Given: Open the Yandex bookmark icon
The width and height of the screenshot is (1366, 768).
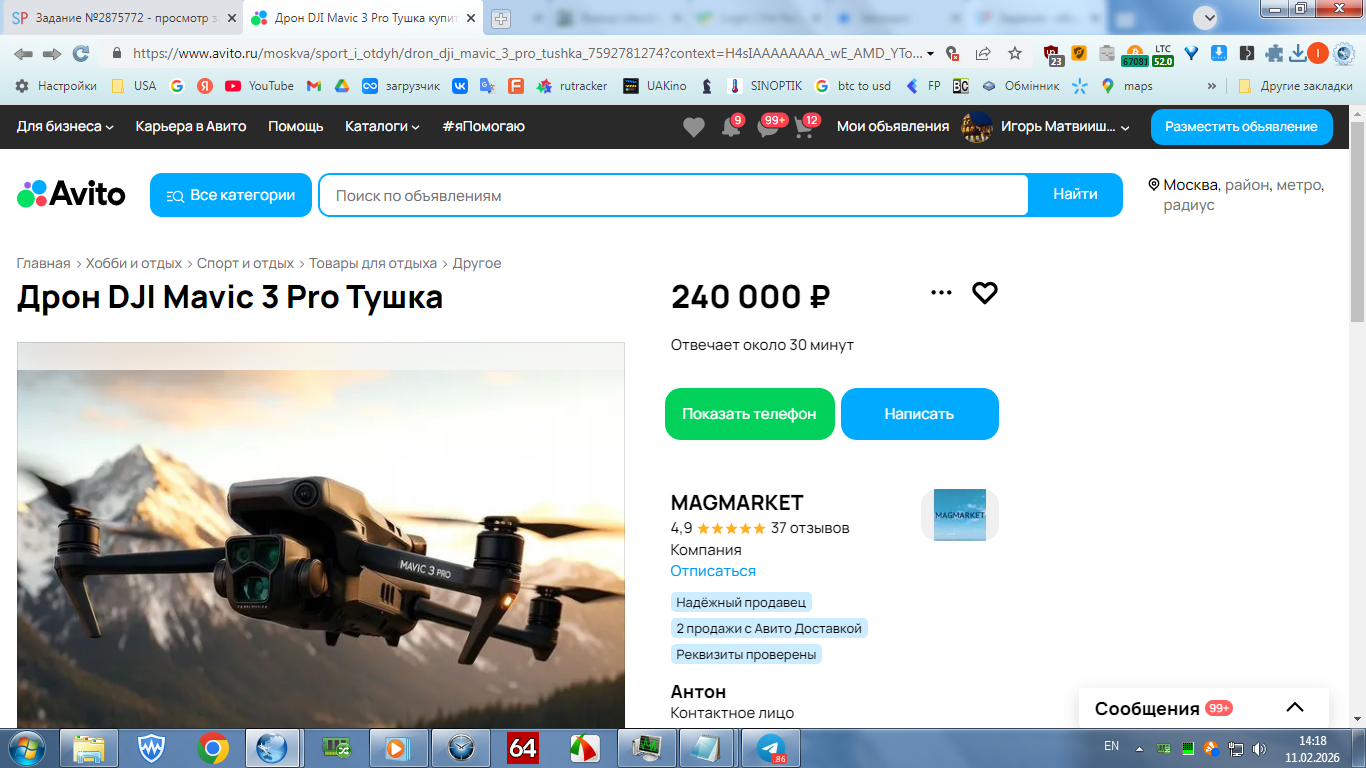Looking at the screenshot, I should point(205,86).
